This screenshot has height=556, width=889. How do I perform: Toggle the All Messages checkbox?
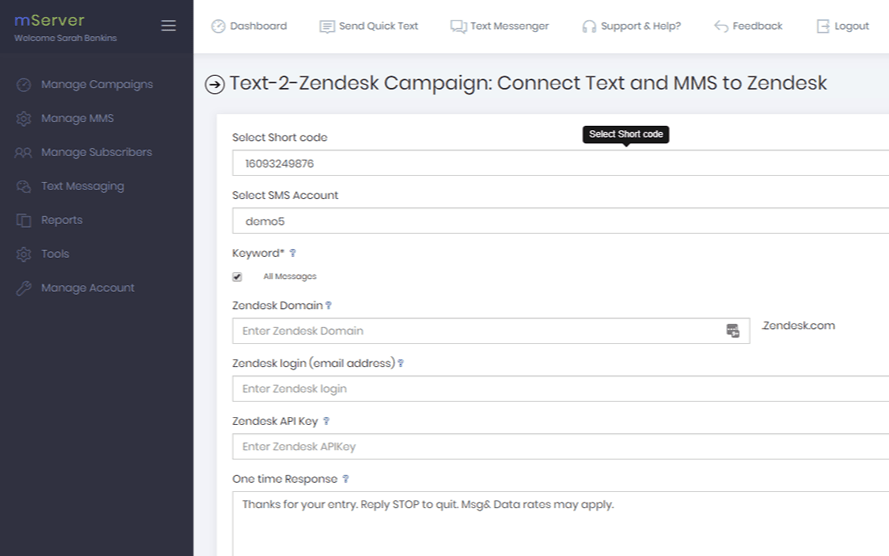tap(237, 277)
